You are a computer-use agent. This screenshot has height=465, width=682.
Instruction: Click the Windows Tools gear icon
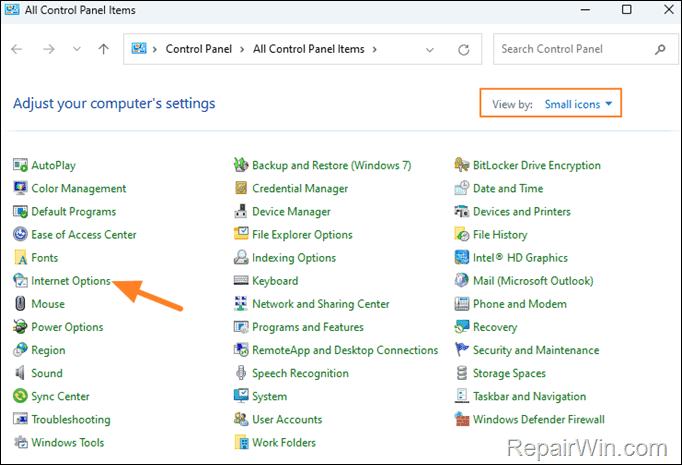[20, 442]
